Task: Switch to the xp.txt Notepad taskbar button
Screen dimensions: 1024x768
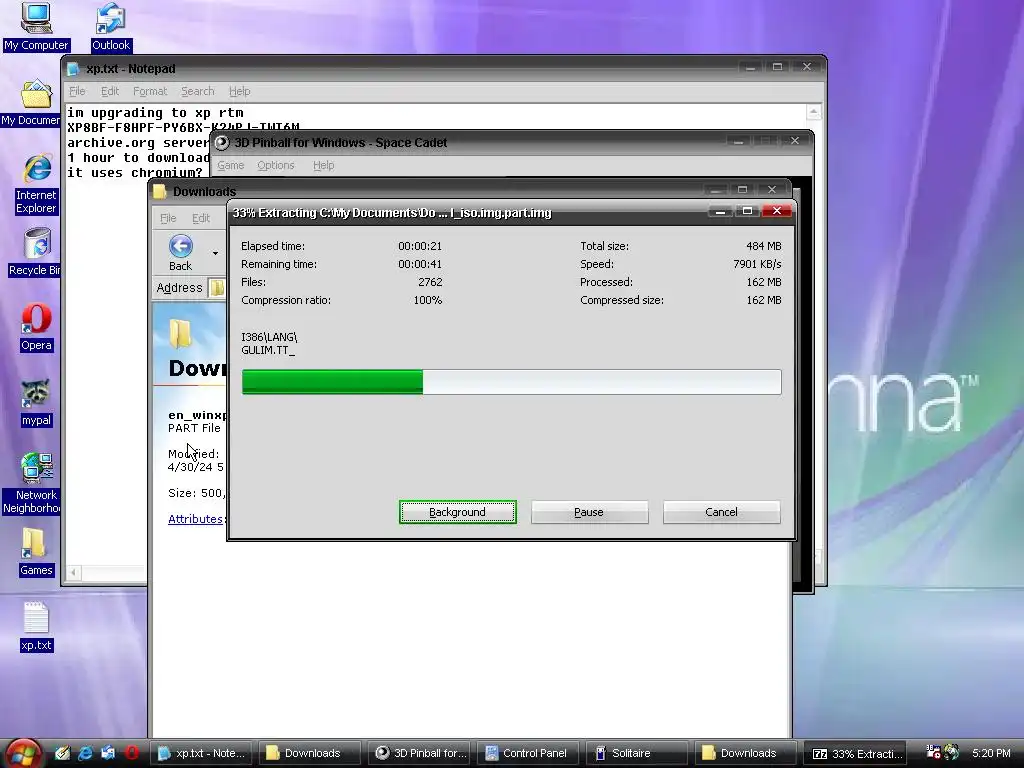Action: tap(202, 753)
